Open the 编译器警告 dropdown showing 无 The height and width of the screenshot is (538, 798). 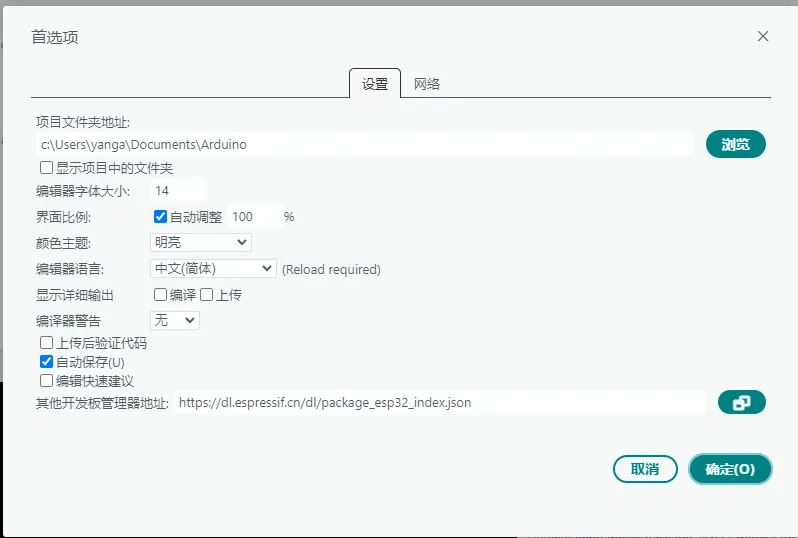coord(174,320)
